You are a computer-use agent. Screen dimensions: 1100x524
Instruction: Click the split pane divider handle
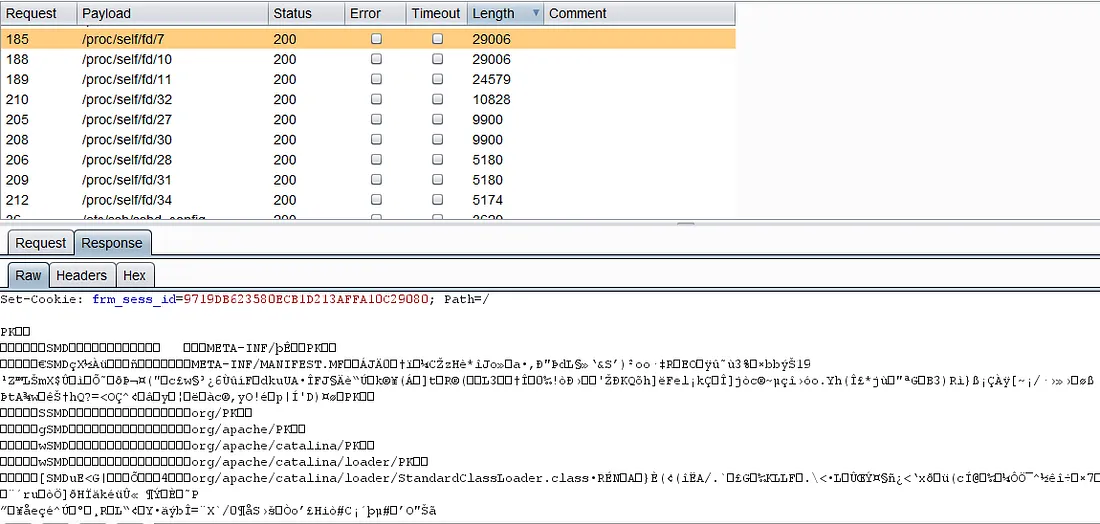click(686, 224)
